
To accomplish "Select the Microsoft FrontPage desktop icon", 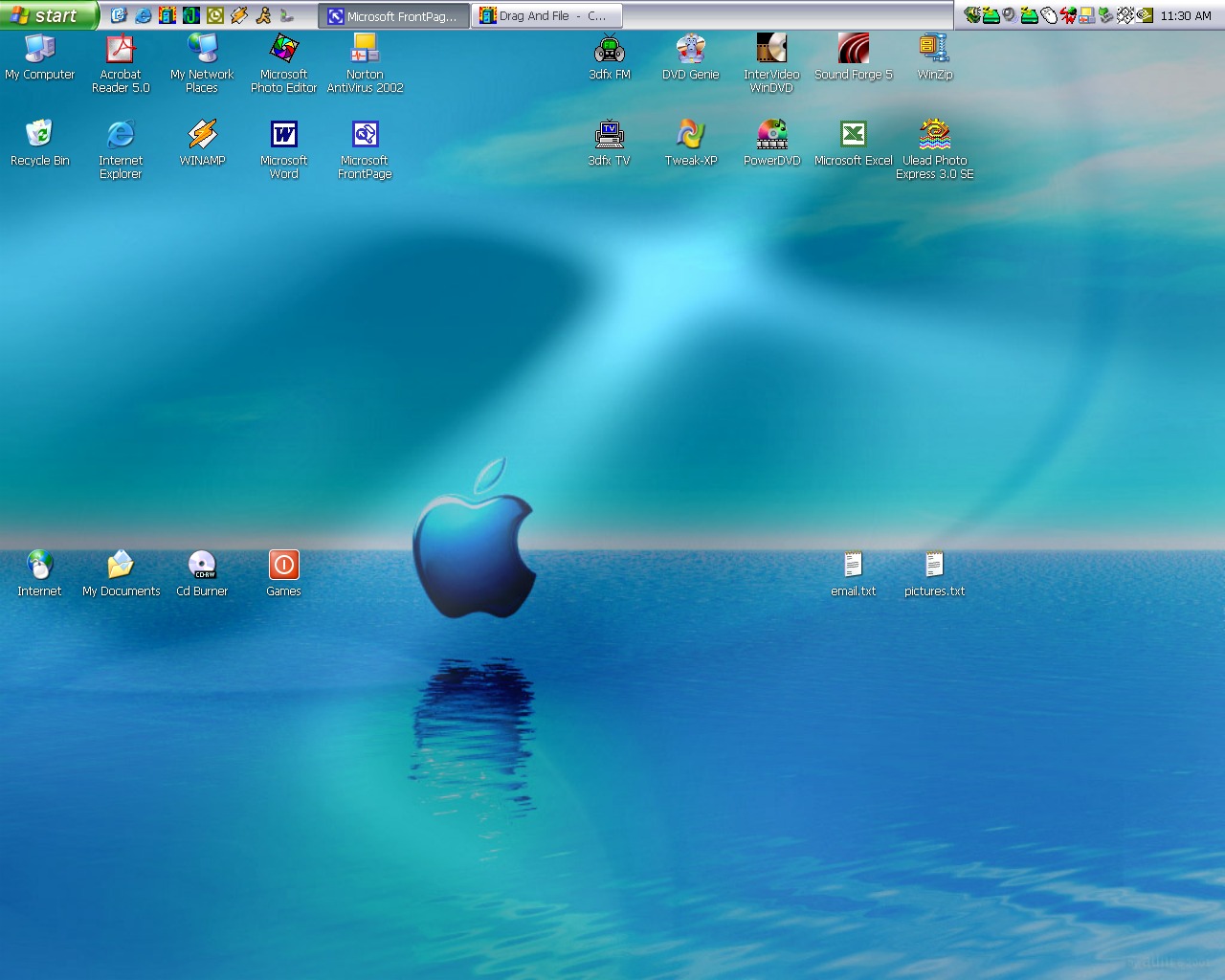I will point(365,149).
